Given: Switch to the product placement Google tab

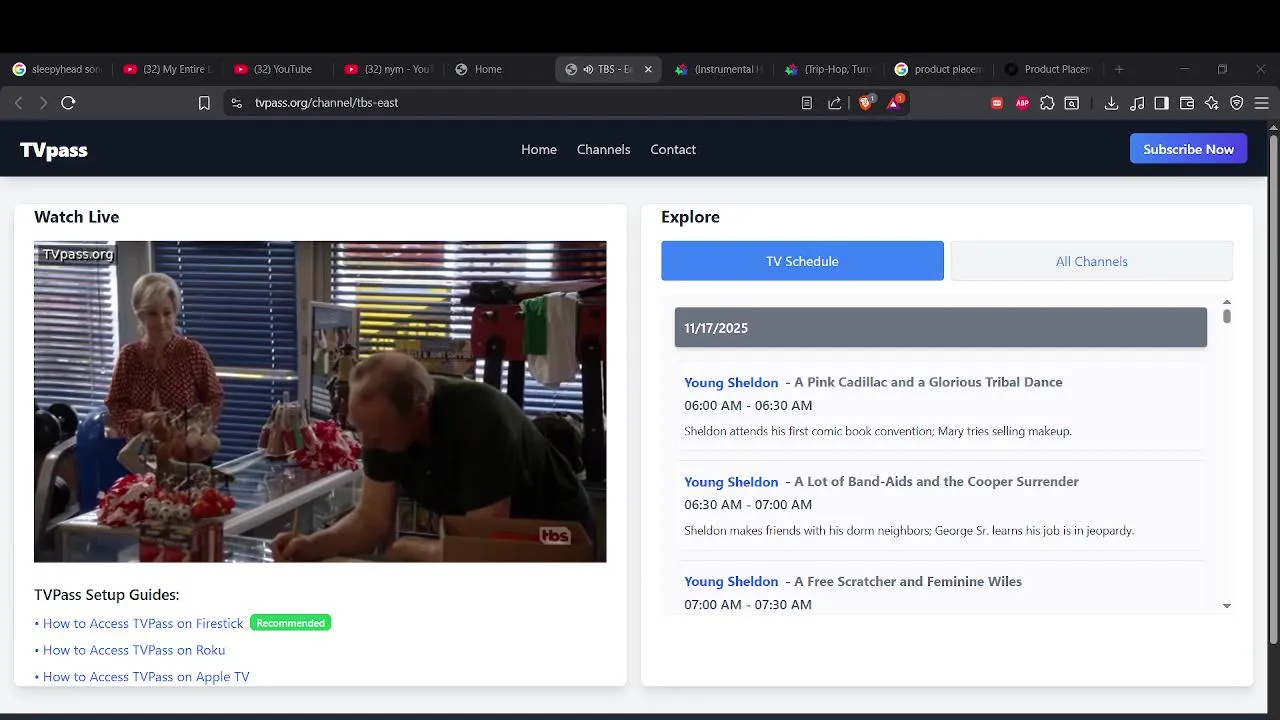Looking at the screenshot, I should click(x=940, y=69).
